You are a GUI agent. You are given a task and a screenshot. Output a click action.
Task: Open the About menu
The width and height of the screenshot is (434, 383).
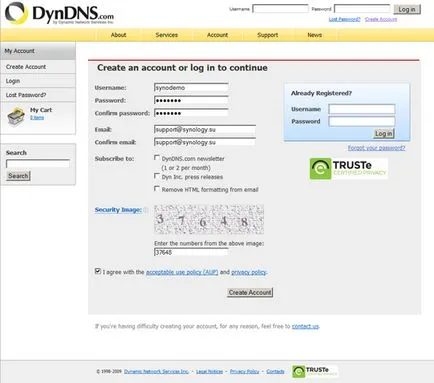[x=118, y=35]
